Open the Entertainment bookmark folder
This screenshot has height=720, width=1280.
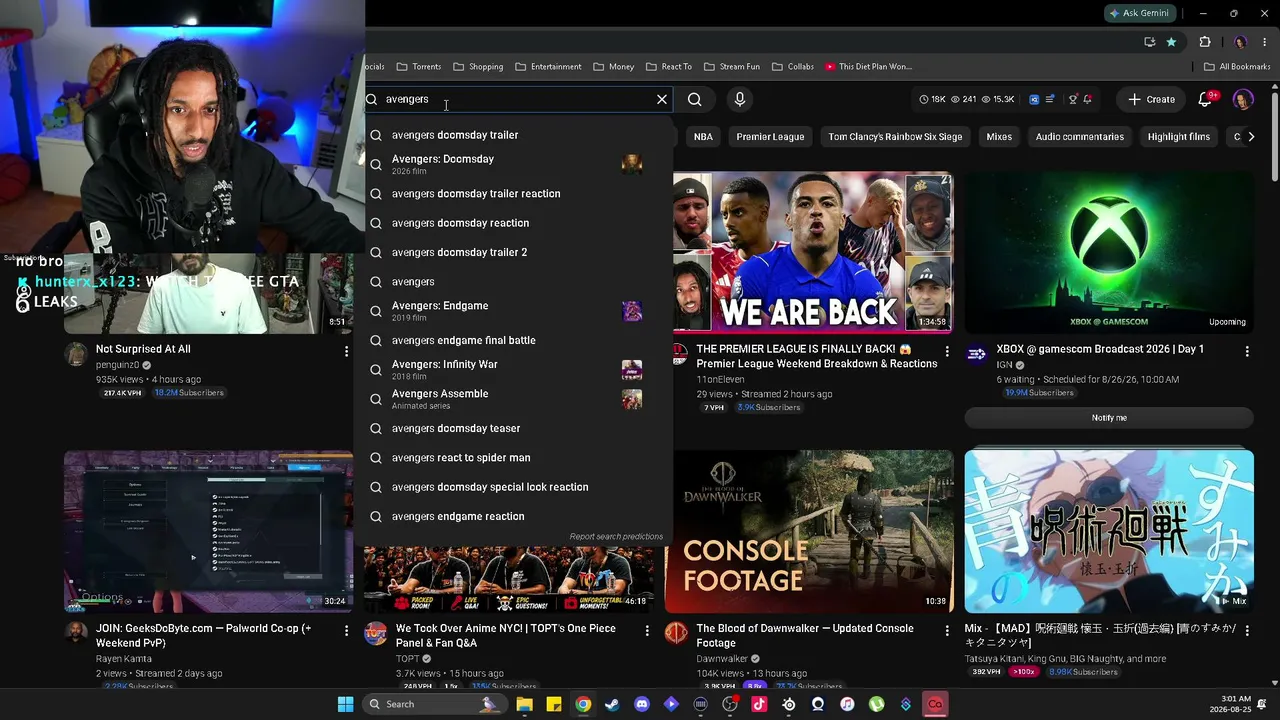548,67
